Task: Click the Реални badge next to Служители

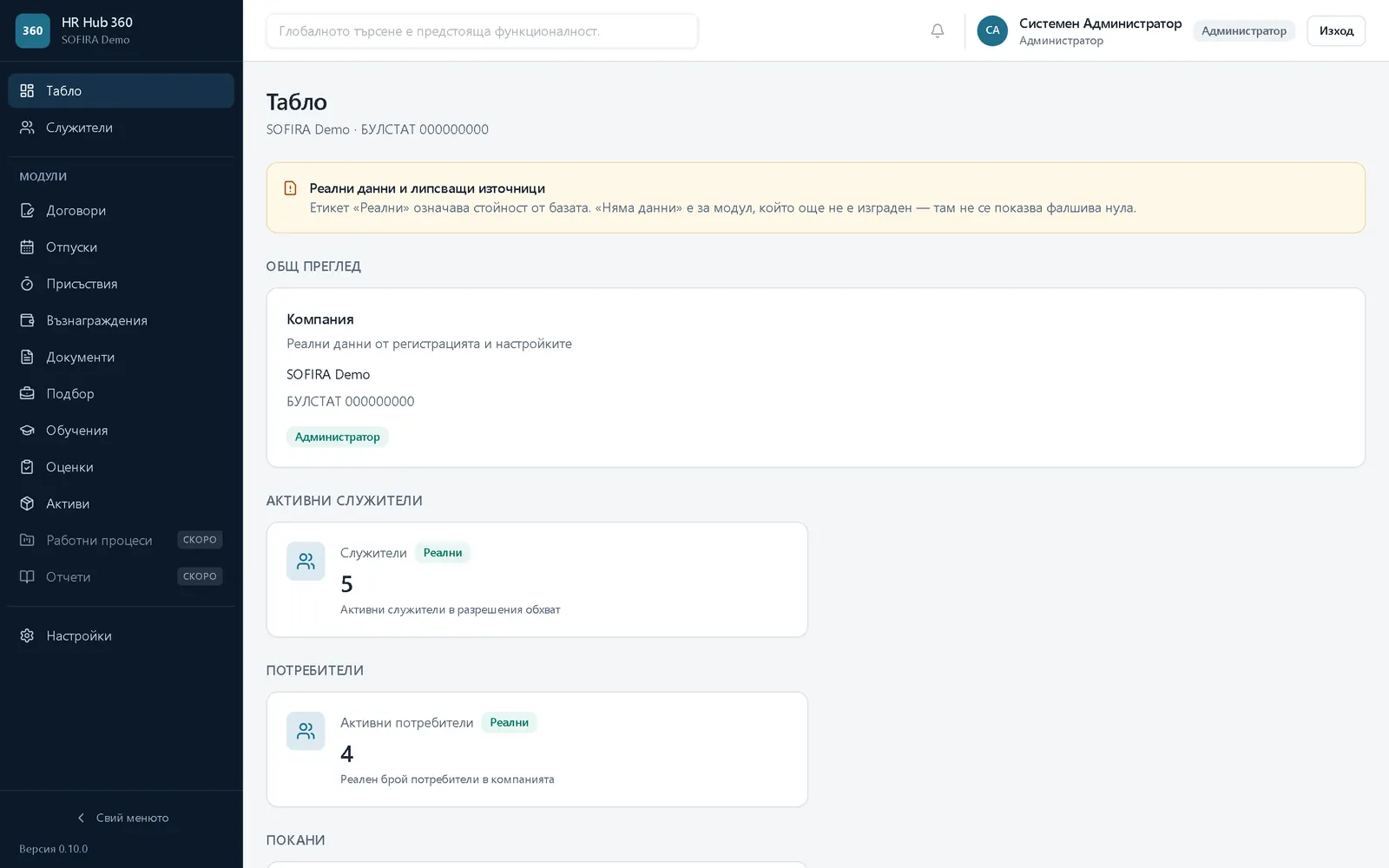Action: click(x=443, y=553)
